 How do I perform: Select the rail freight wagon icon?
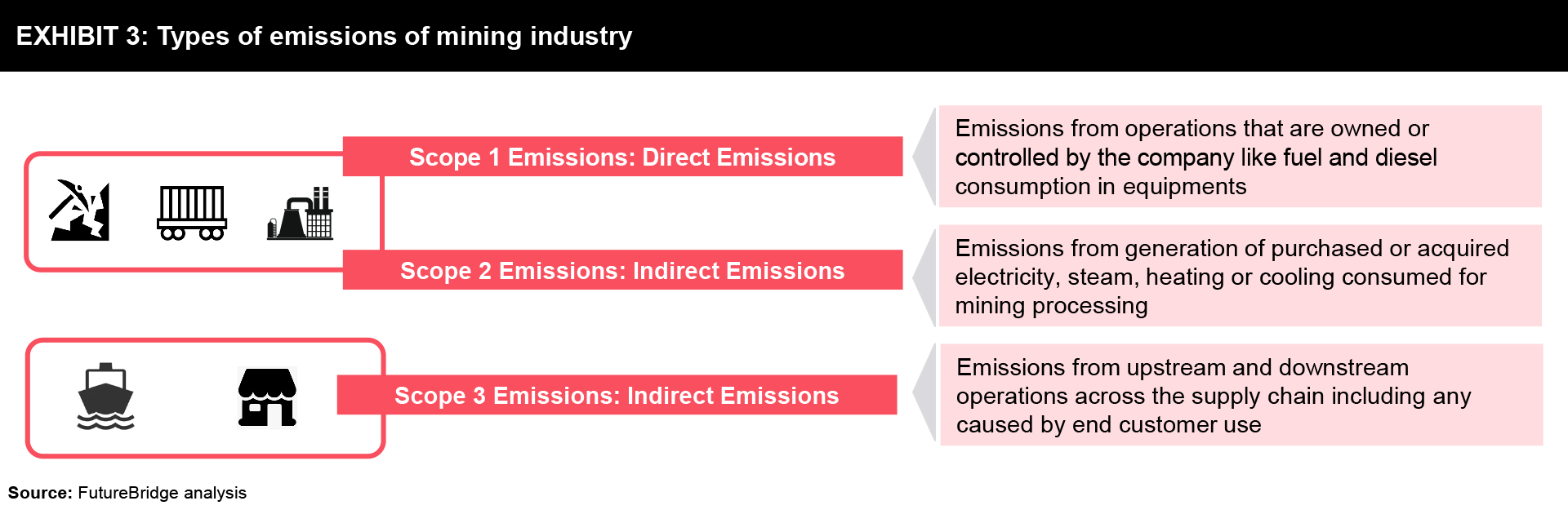tap(192, 212)
